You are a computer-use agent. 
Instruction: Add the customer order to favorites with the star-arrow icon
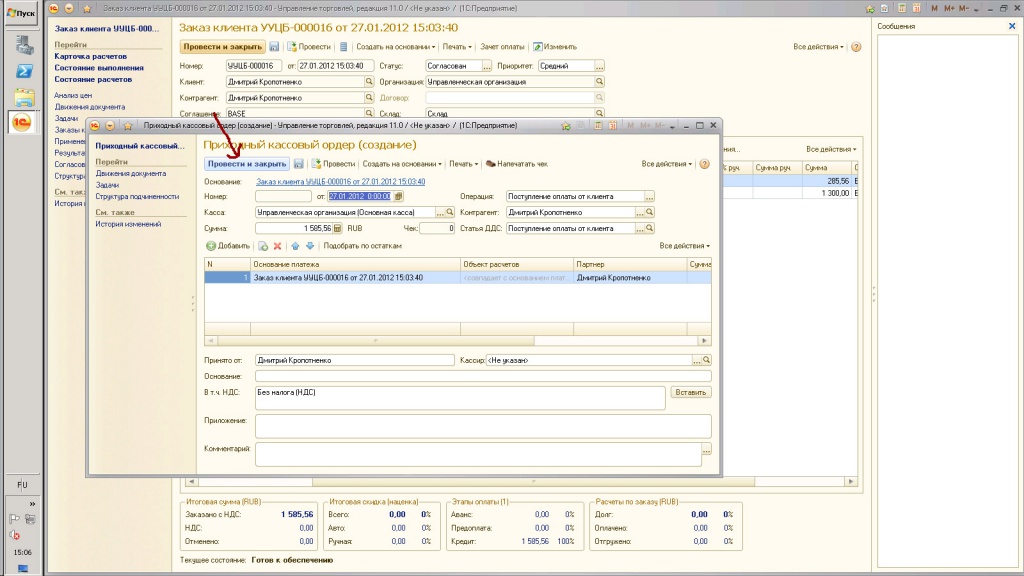pos(870,8)
